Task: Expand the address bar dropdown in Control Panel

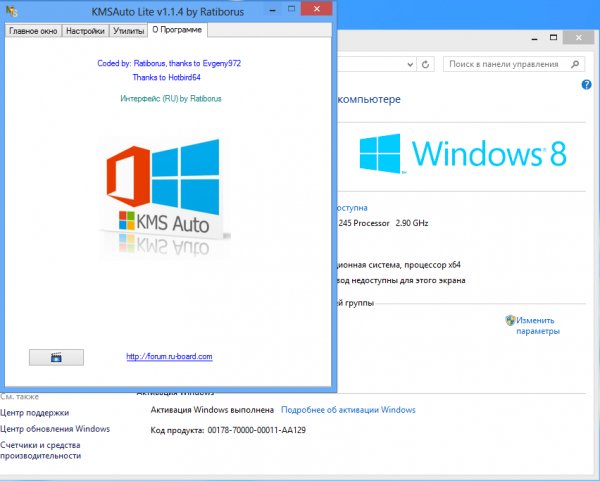Action: point(410,64)
